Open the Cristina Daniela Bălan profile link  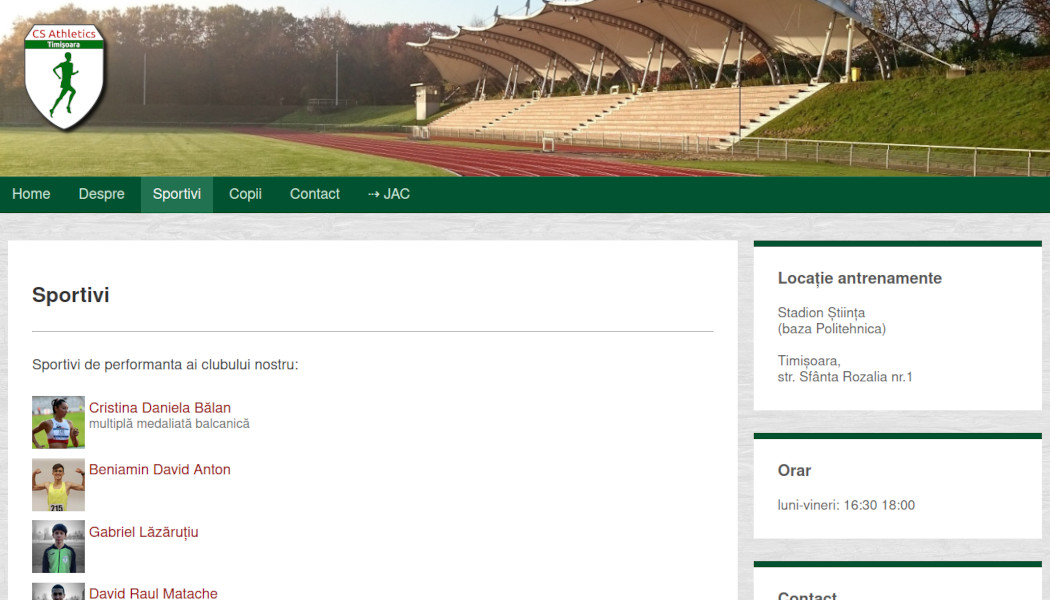pos(160,408)
